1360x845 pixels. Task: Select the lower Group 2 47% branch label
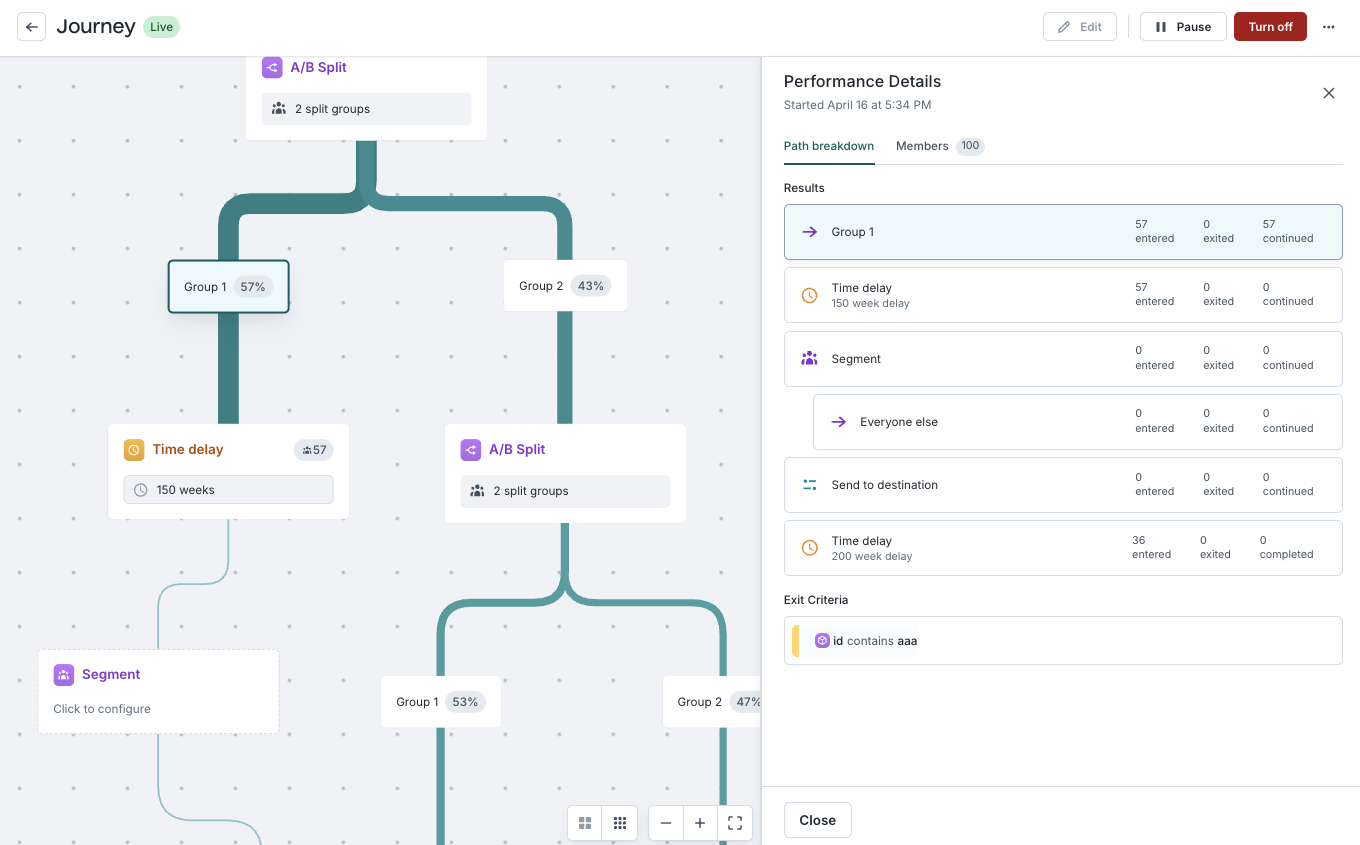click(x=712, y=702)
